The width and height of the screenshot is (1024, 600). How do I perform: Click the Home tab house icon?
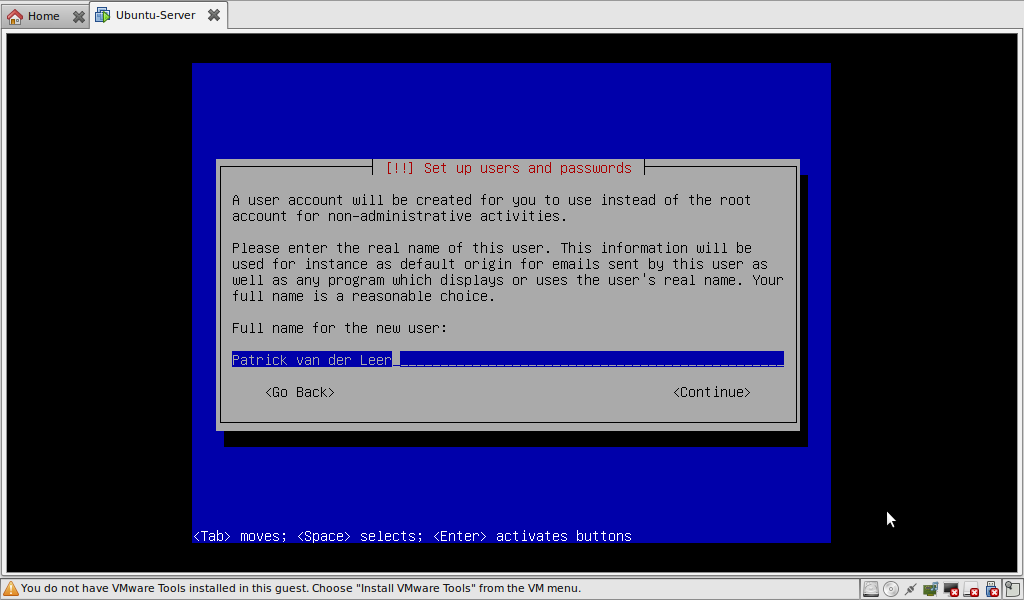click(14, 16)
